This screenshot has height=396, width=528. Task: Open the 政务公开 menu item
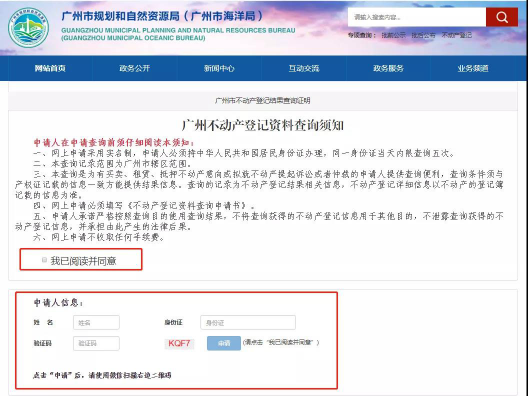coord(135,68)
